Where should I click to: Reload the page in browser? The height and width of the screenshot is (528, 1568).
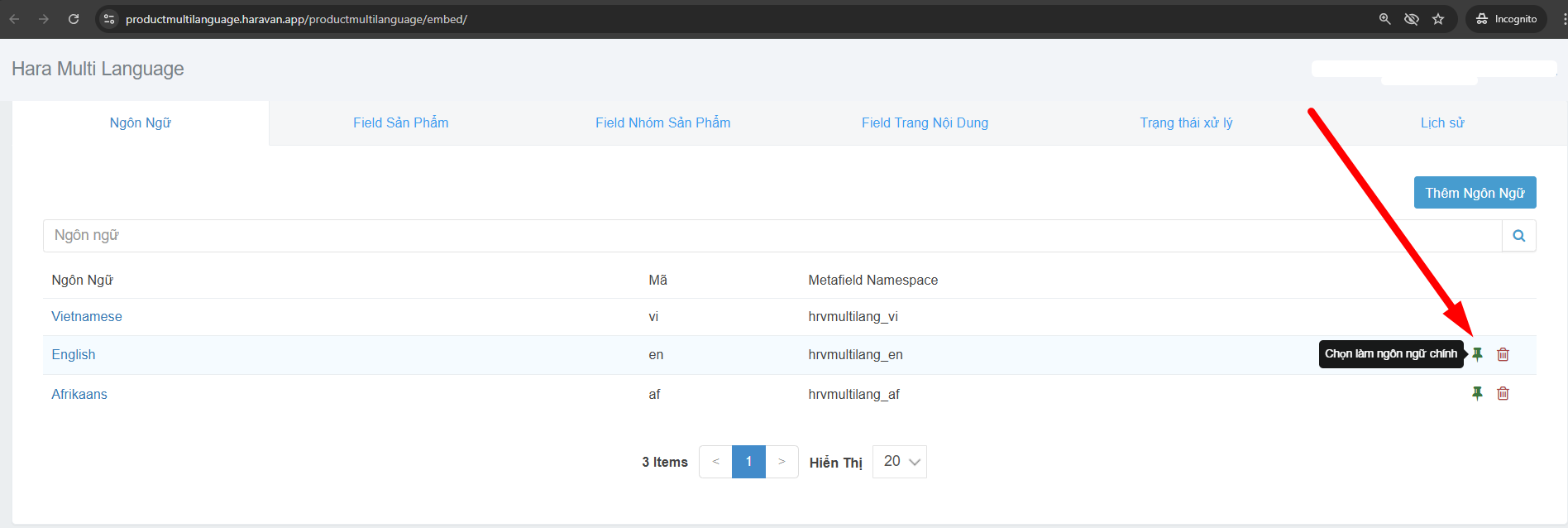[74, 19]
